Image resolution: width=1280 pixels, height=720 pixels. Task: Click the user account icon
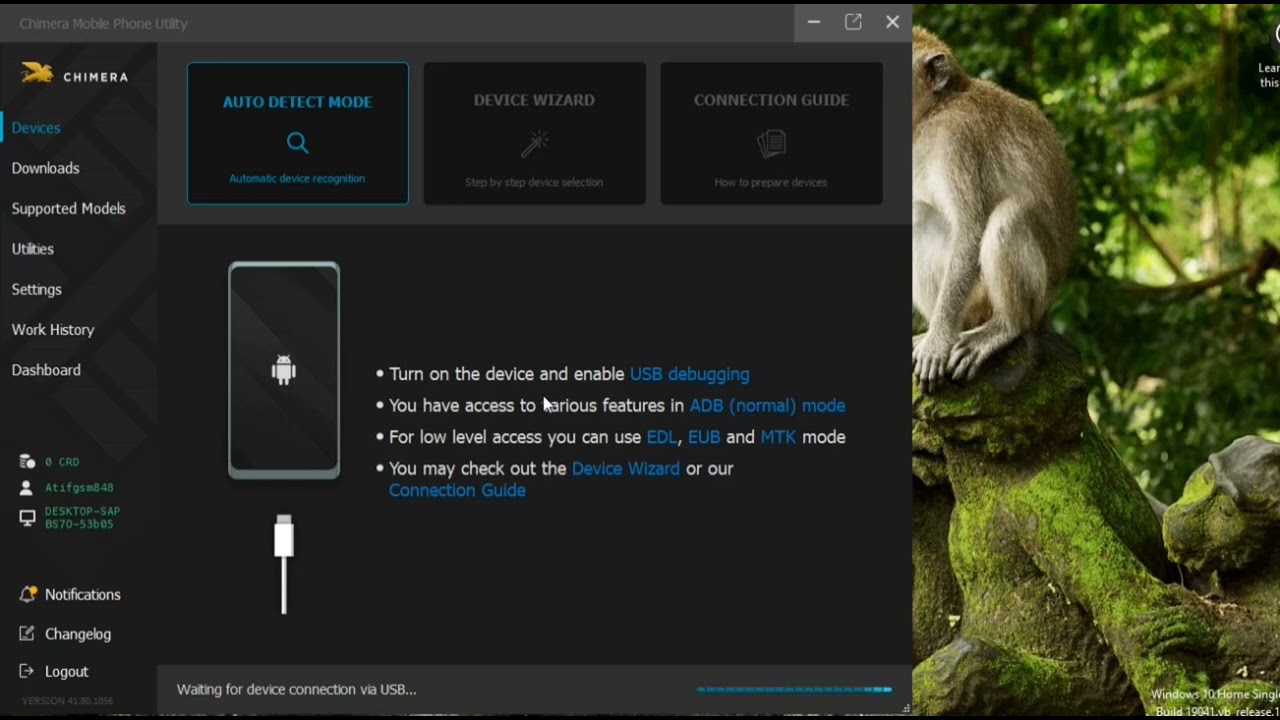27,488
